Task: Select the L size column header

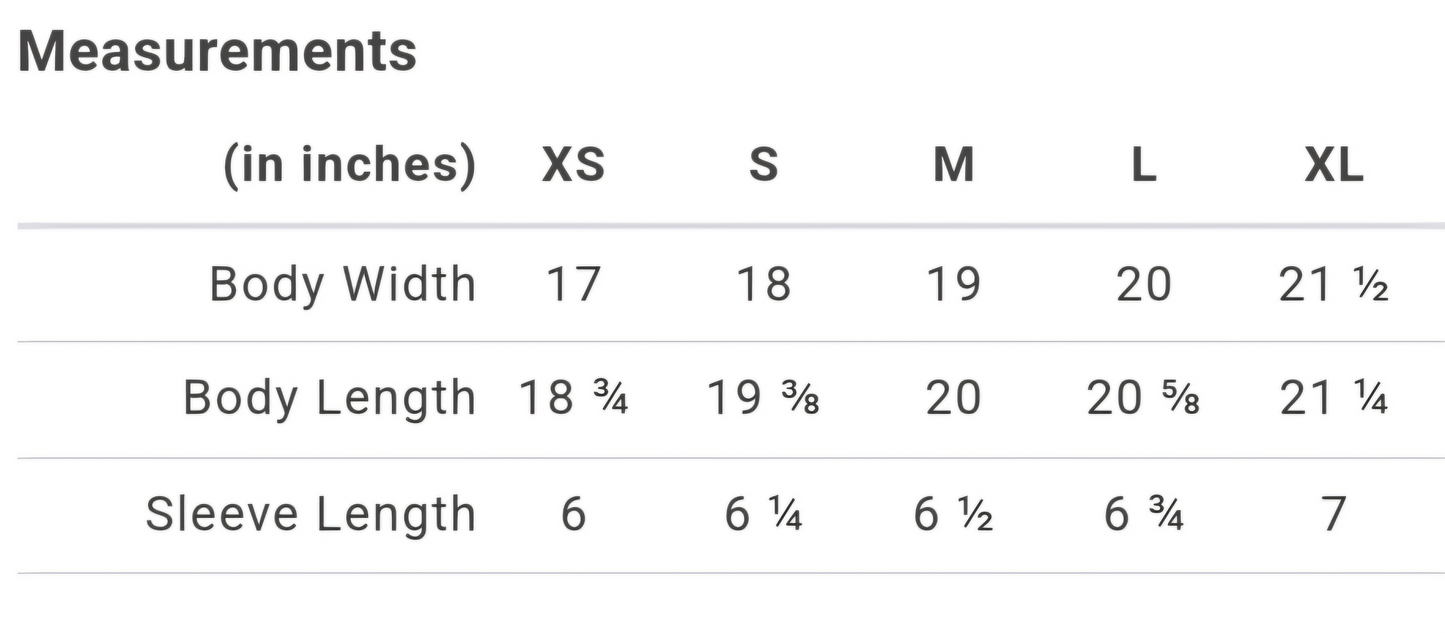Action: tap(1143, 166)
